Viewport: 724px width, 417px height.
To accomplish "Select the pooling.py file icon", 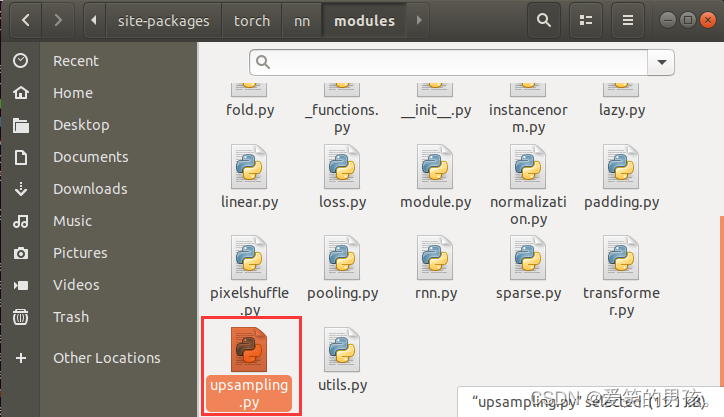I will point(342,258).
